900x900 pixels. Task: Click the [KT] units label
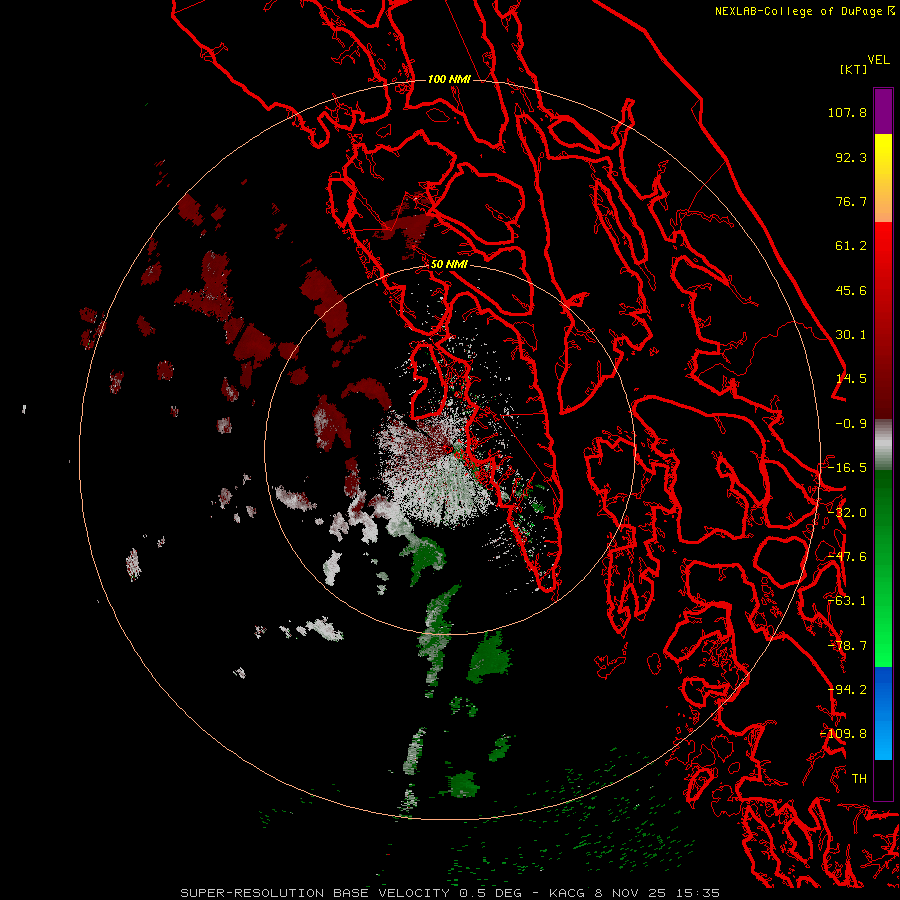pos(854,69)
